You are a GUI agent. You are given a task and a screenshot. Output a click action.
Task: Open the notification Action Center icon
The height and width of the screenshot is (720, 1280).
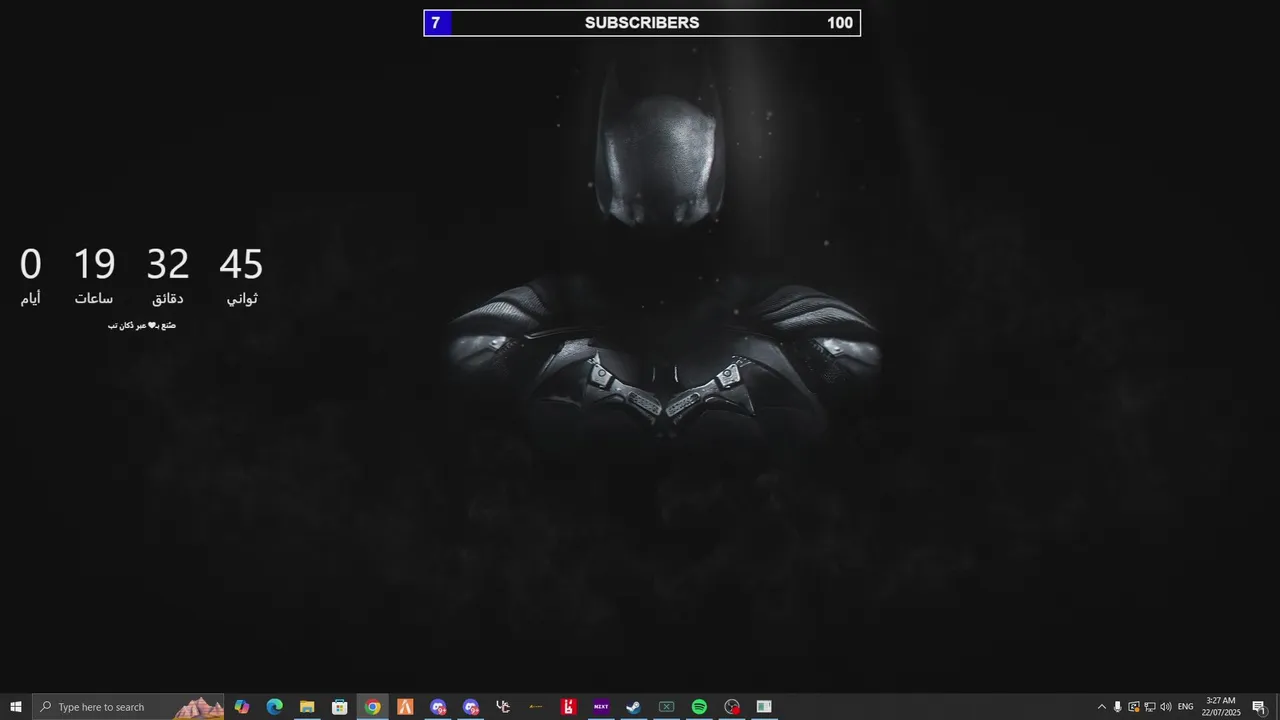(1259, 707)
